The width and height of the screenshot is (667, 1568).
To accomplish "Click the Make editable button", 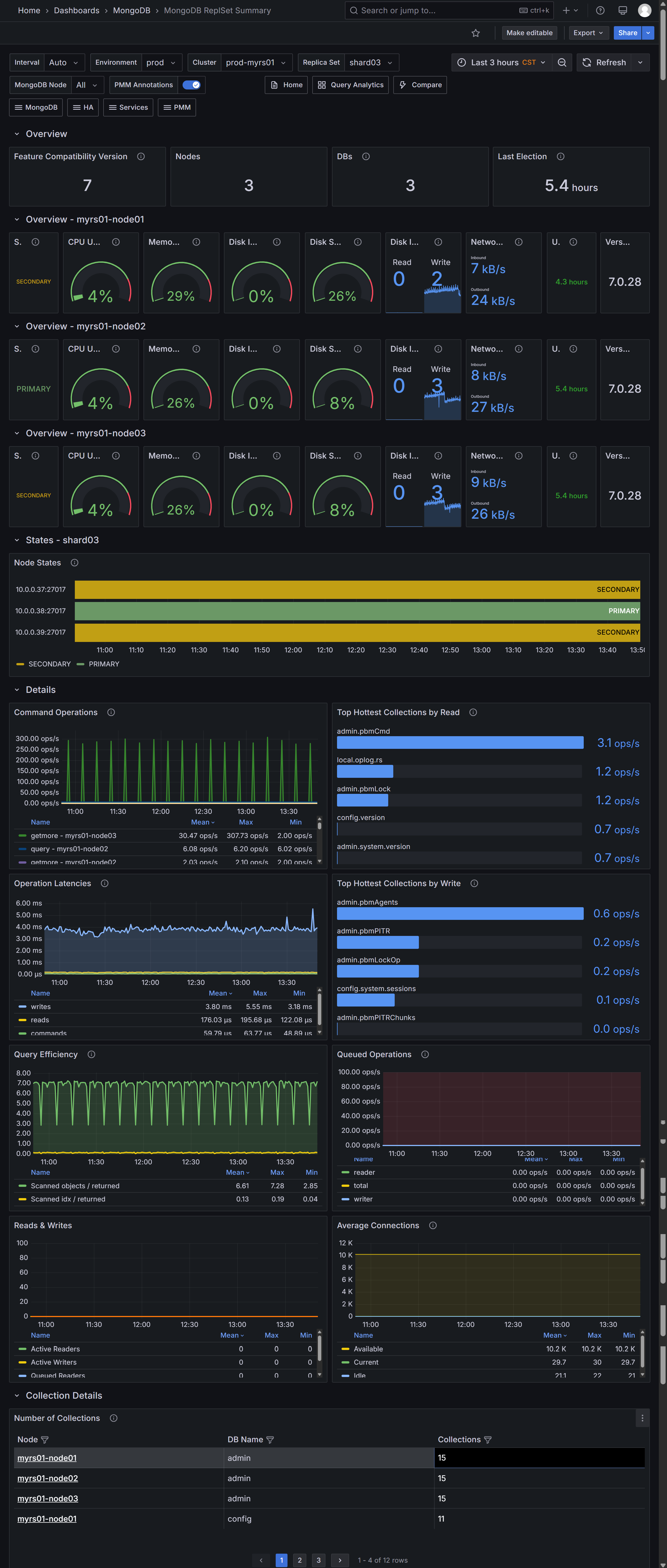I will pyautogui.click(x=529, y=33).
